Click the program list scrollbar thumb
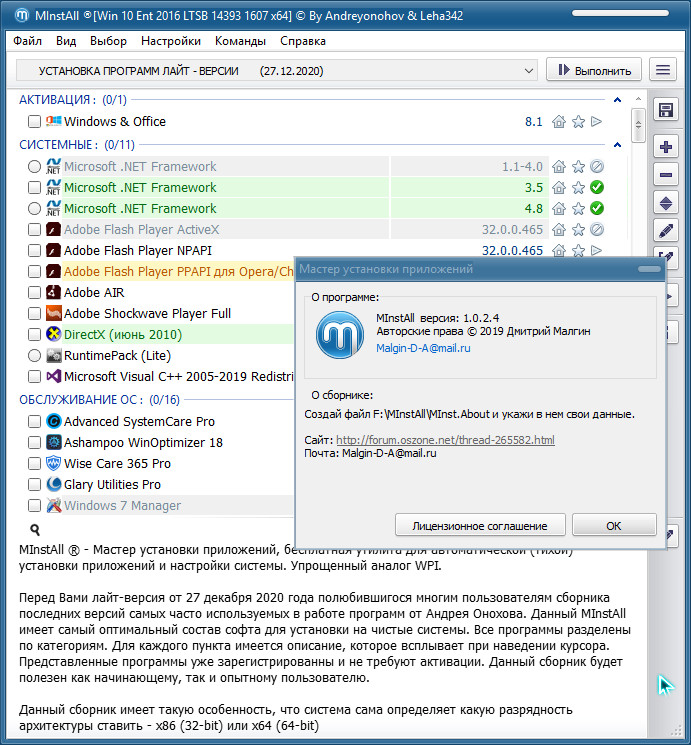 638,125
